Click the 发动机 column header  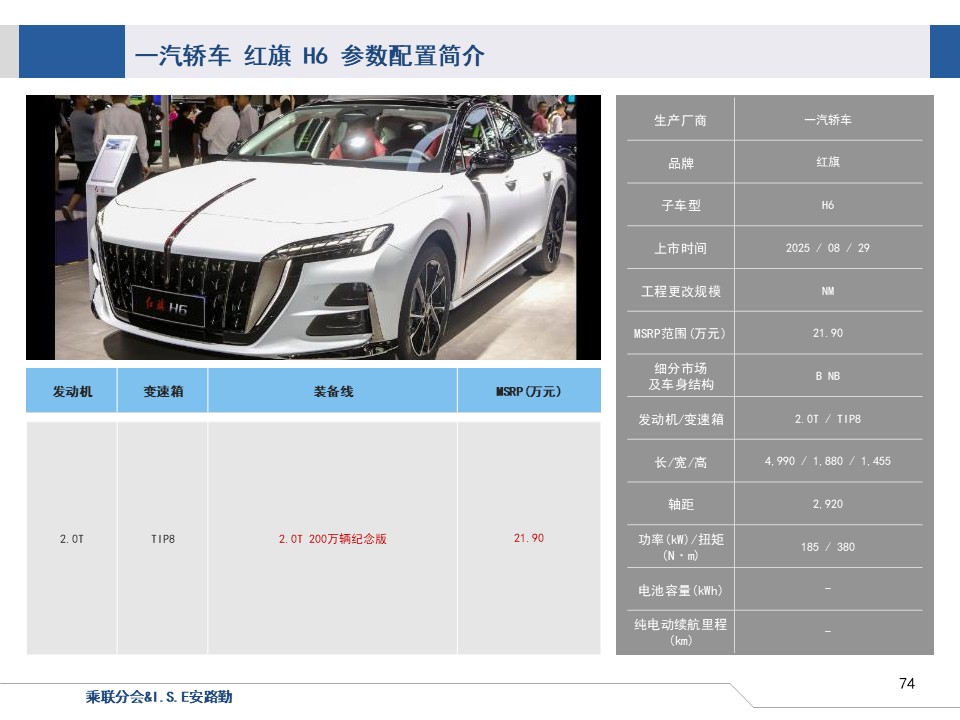[72, 391]
